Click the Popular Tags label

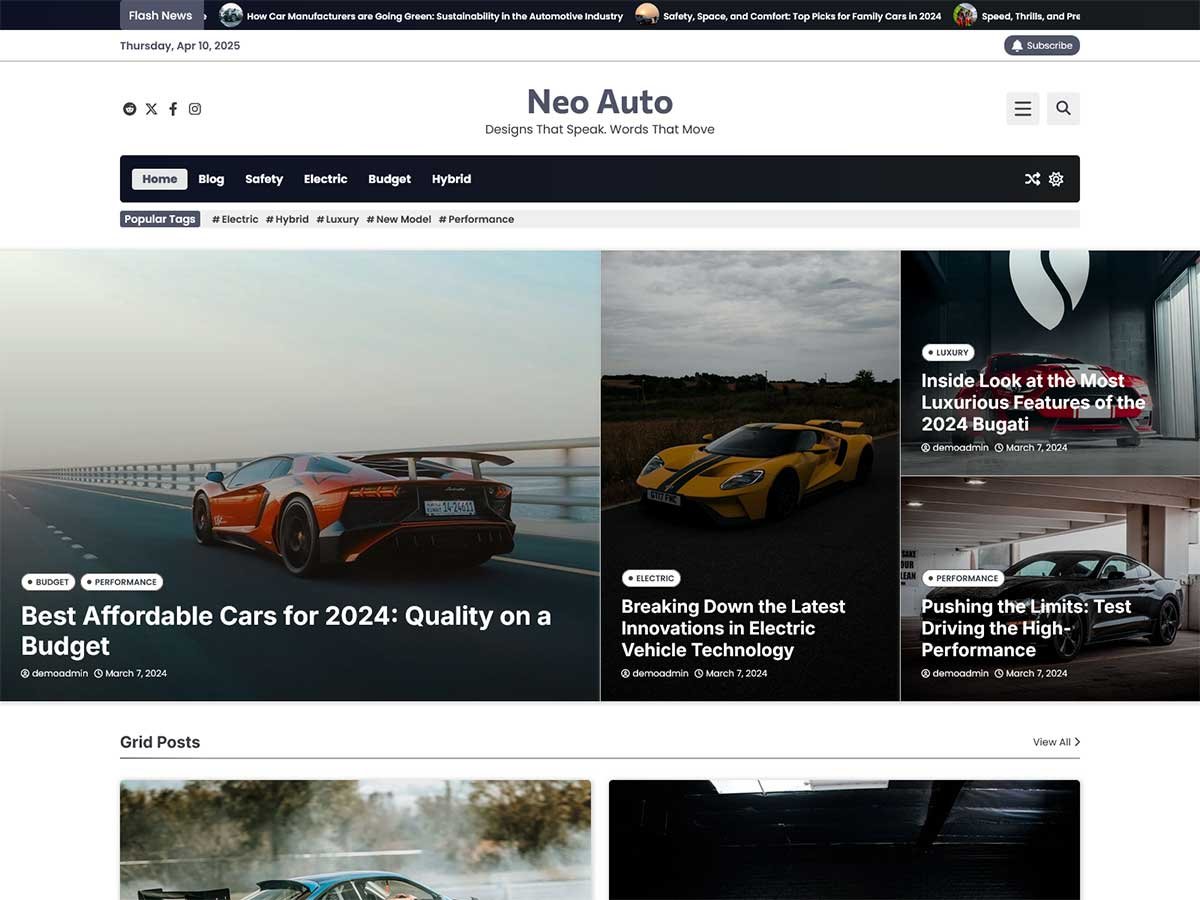click(160, 219)
